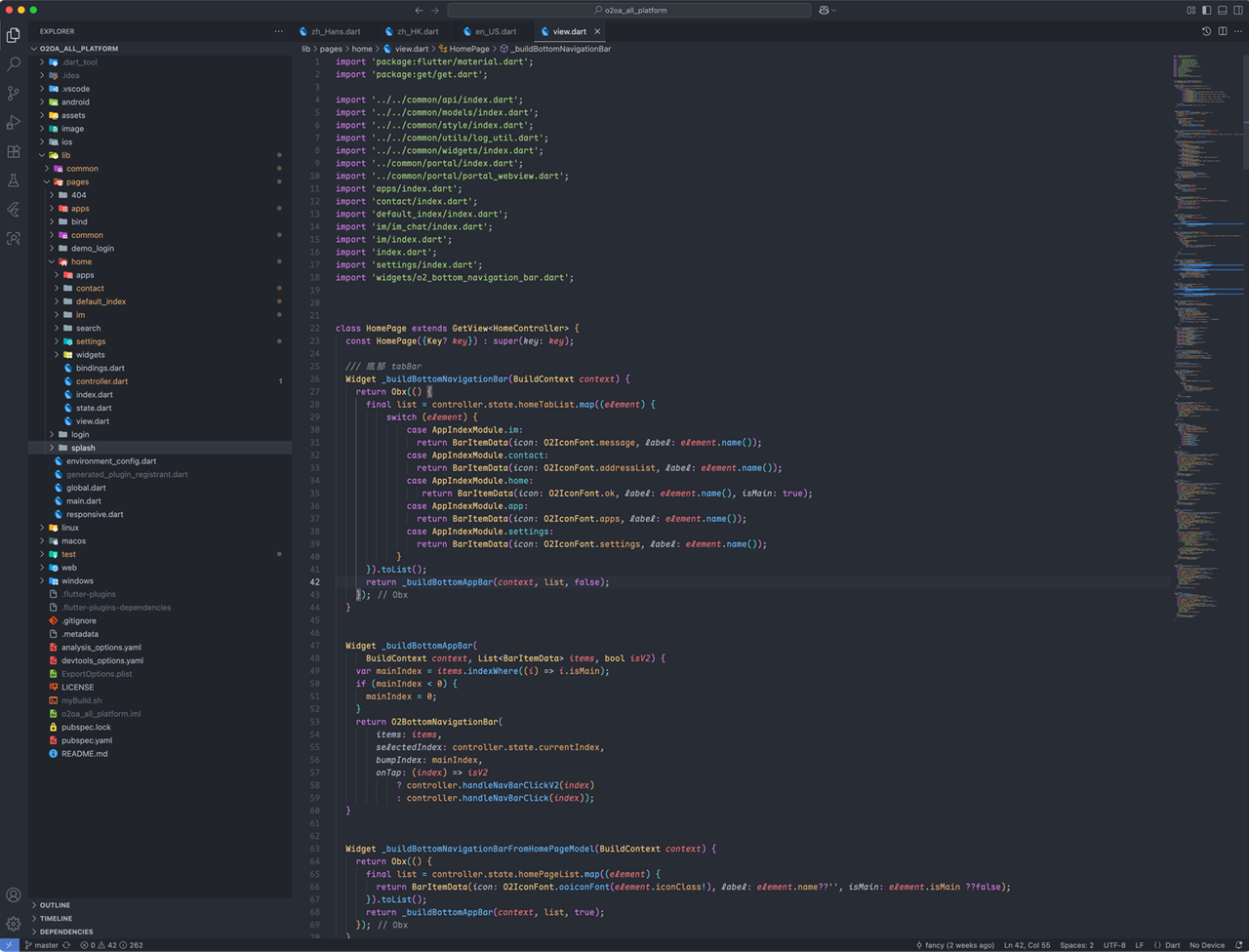Pick a device via 'No Device'
This screenshot has height=952, width=1249.
point(1207,945)
